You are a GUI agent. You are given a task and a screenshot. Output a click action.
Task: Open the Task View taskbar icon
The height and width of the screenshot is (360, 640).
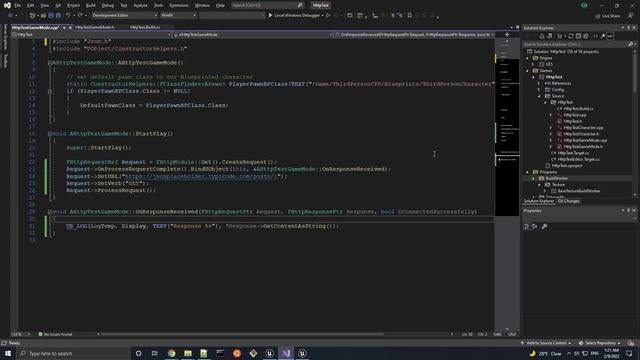[x=155, y=353]
